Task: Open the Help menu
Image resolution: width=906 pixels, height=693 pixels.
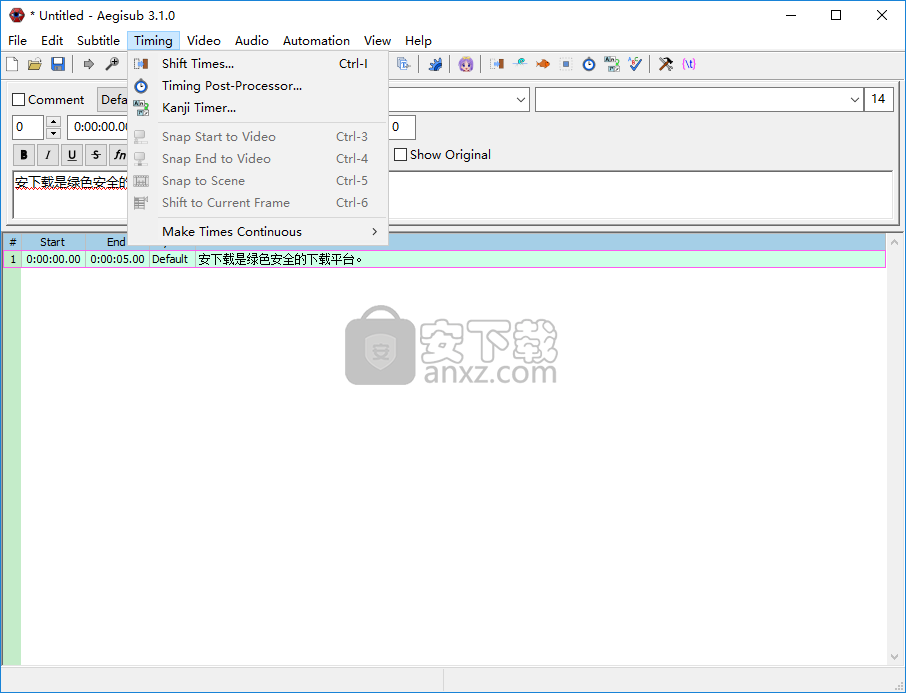Action: tap(418, 40)
